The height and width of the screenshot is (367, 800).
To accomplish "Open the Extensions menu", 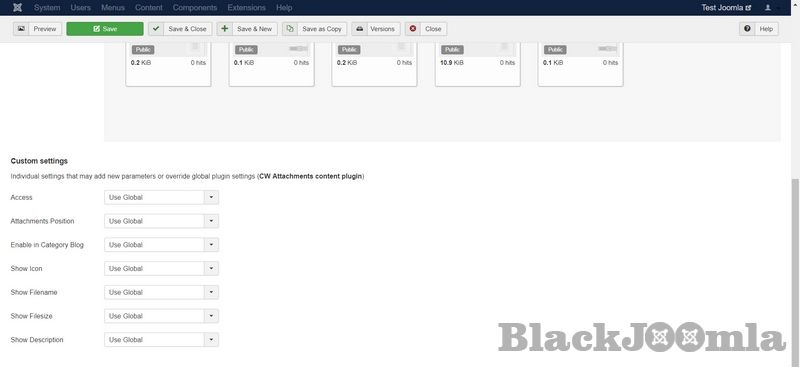I will point(246,8).
